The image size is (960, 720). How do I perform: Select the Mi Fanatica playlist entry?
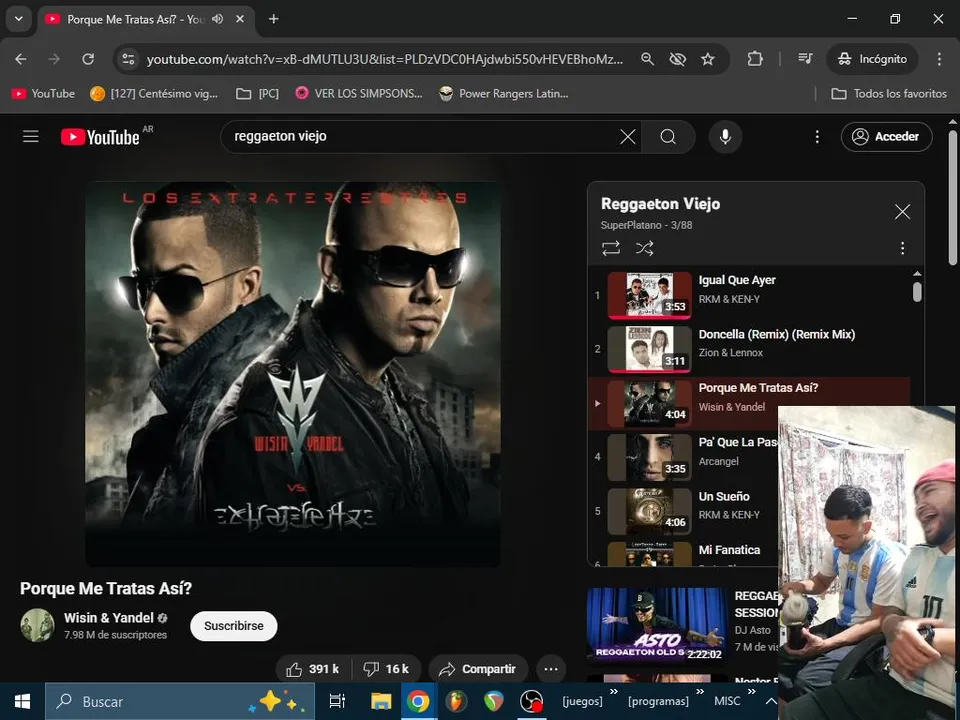coord(683,553)
